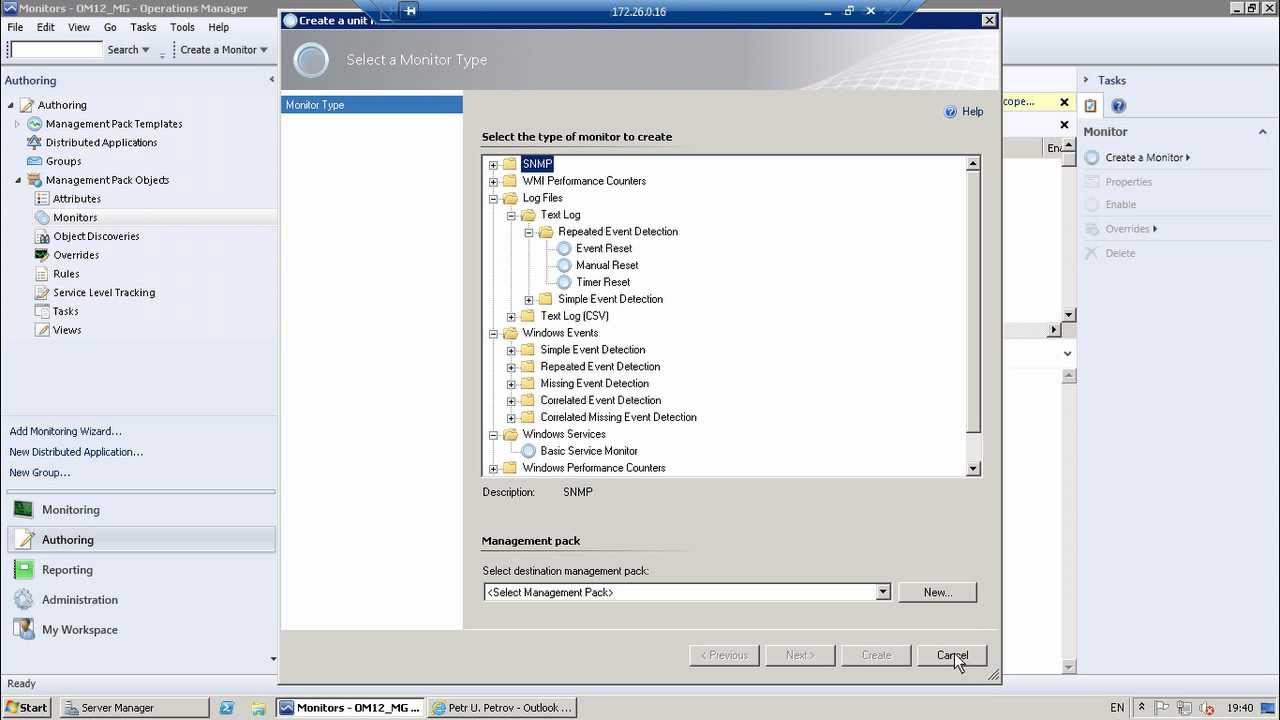Screen dimensions: 1280x720
Task: Click the help icon in Tasks pane
Action: (x=1118, y=106)
